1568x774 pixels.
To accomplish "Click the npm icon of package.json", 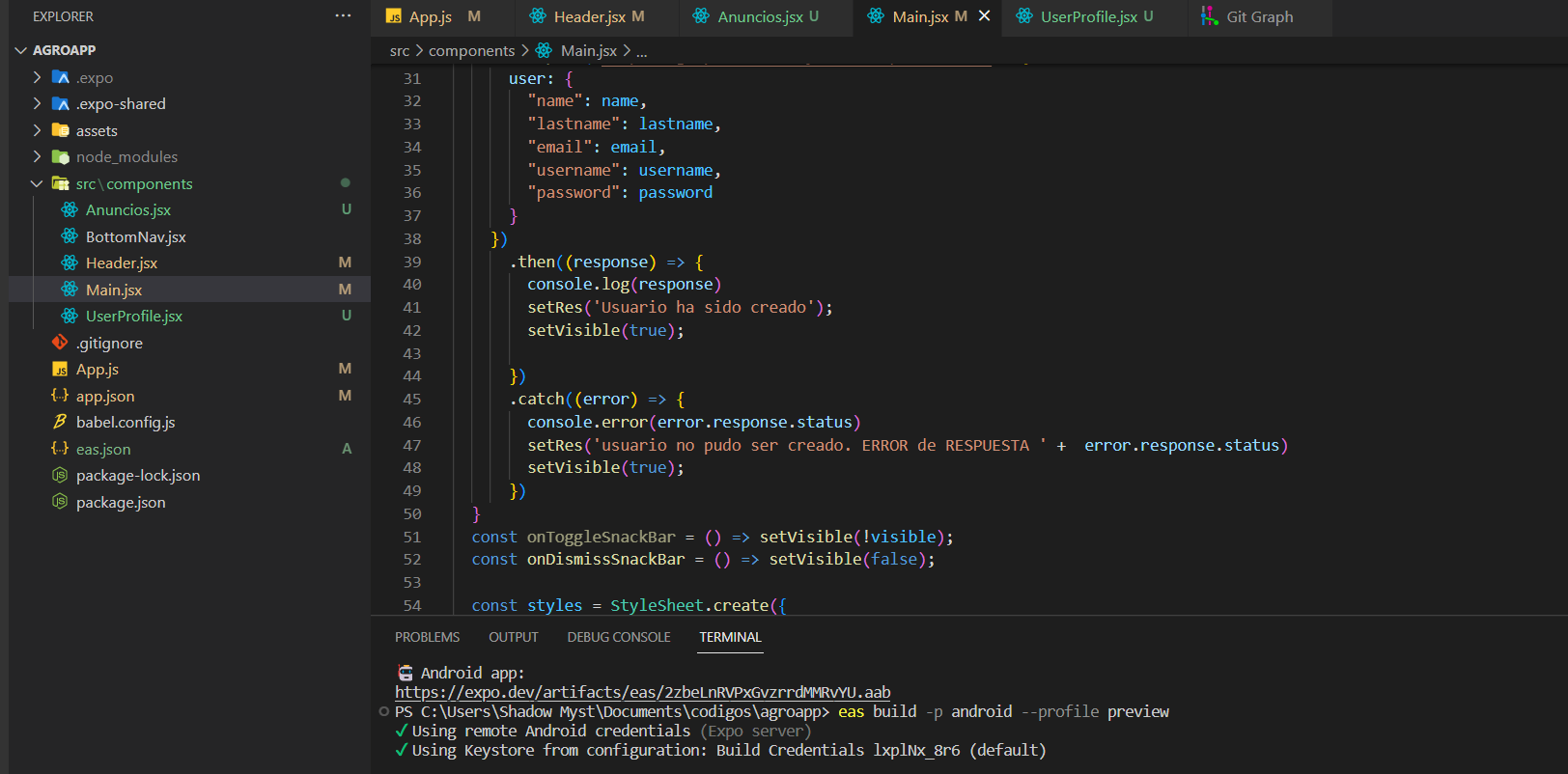I will 60,502.
